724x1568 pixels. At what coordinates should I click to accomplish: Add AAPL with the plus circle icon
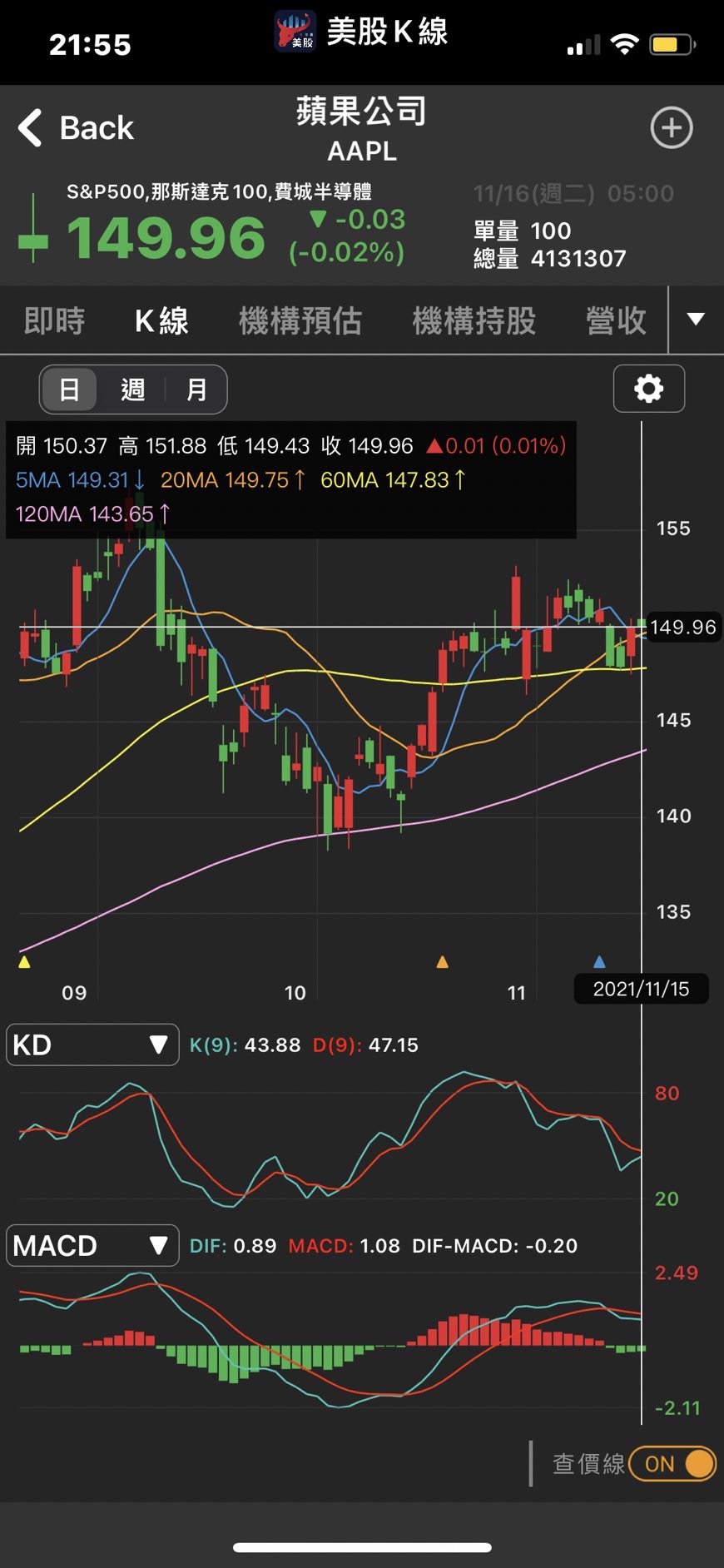(671, 128)
